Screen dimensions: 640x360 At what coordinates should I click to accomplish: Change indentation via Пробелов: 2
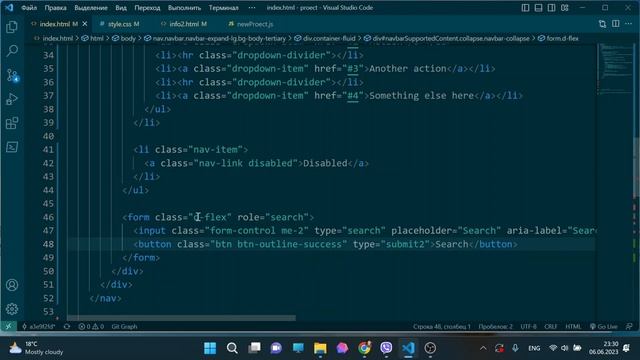pos(496,327)
